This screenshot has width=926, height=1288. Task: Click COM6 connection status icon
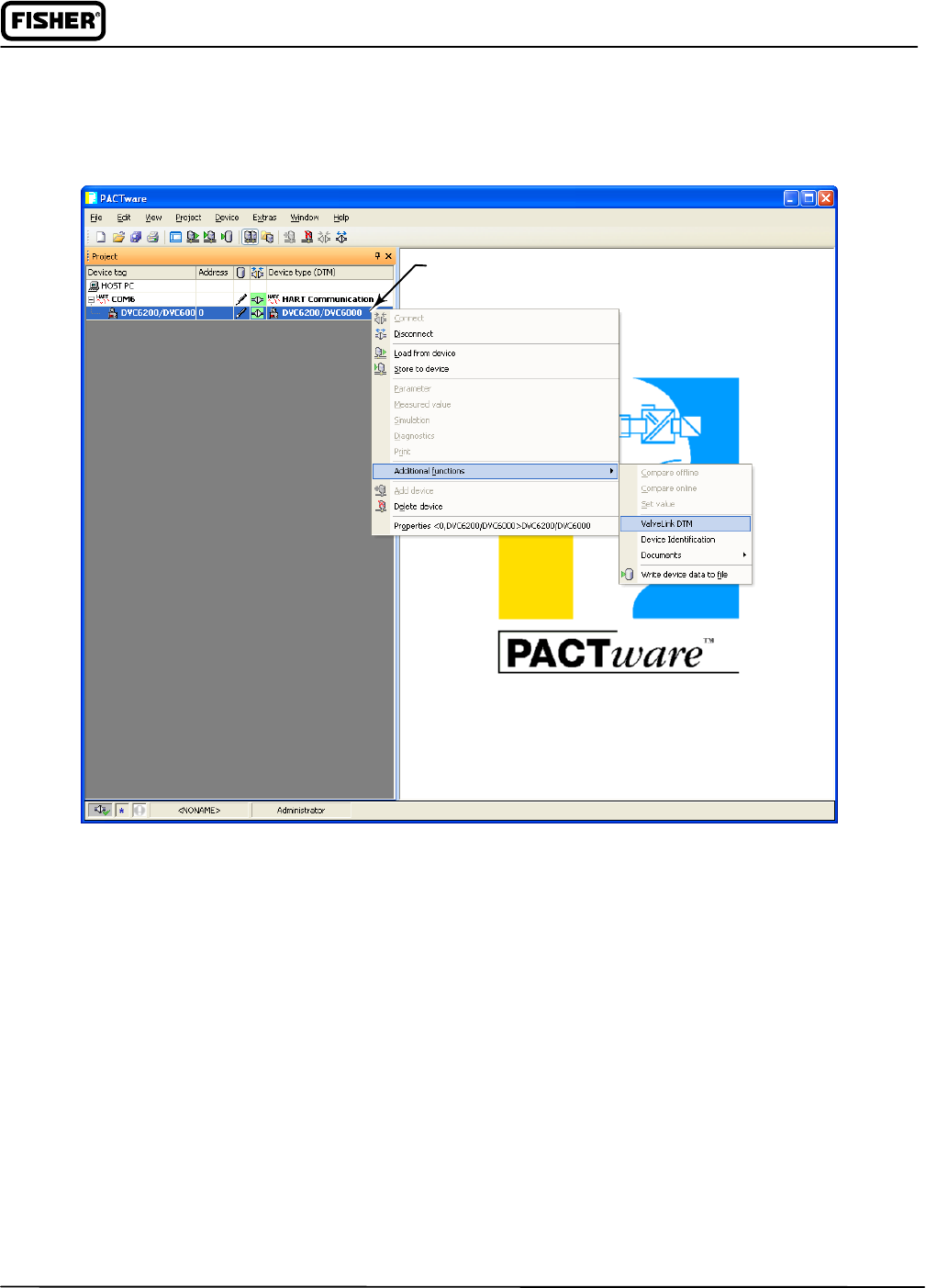tap(258, 299)
